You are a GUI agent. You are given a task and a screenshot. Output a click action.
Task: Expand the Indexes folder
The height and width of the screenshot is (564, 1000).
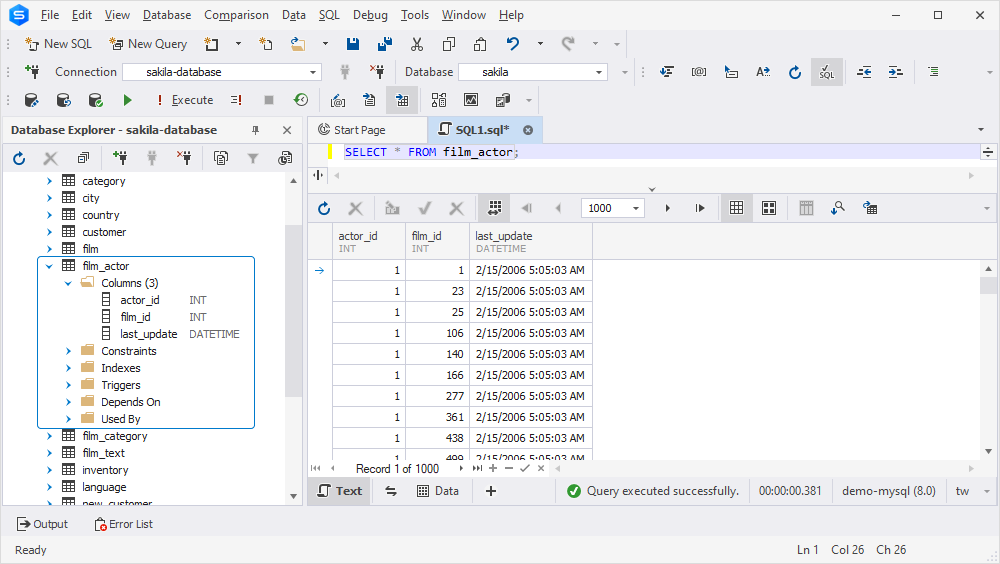click(68, 368)
